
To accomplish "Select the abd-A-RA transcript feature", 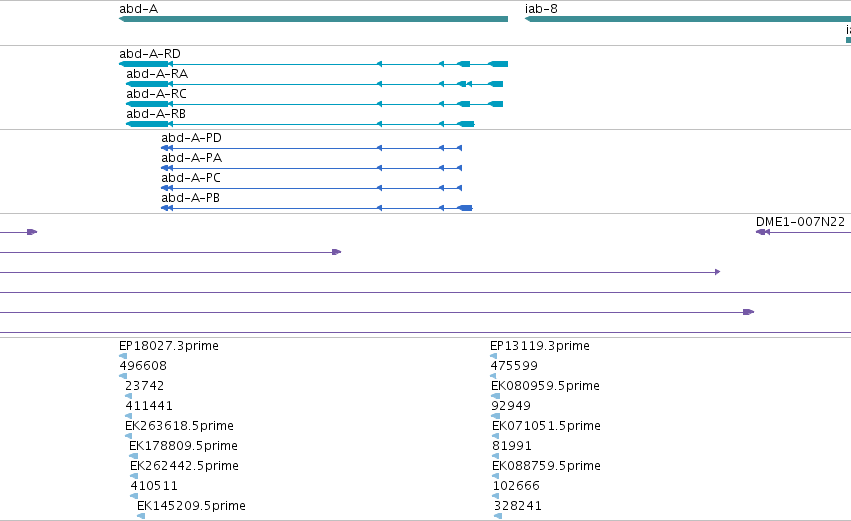I will [314, 84].
